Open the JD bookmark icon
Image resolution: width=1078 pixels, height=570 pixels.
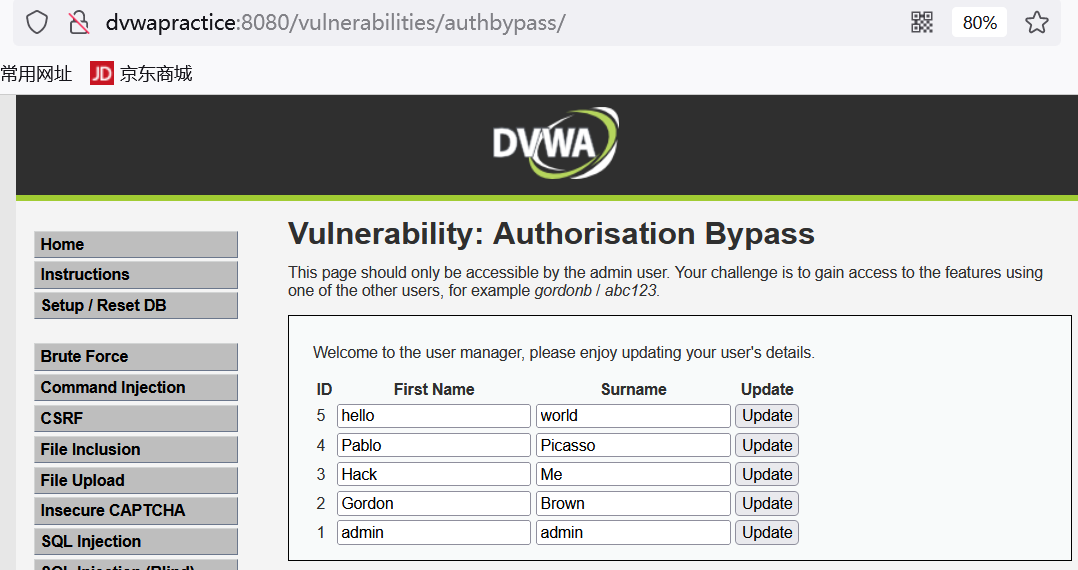(102, 73)
